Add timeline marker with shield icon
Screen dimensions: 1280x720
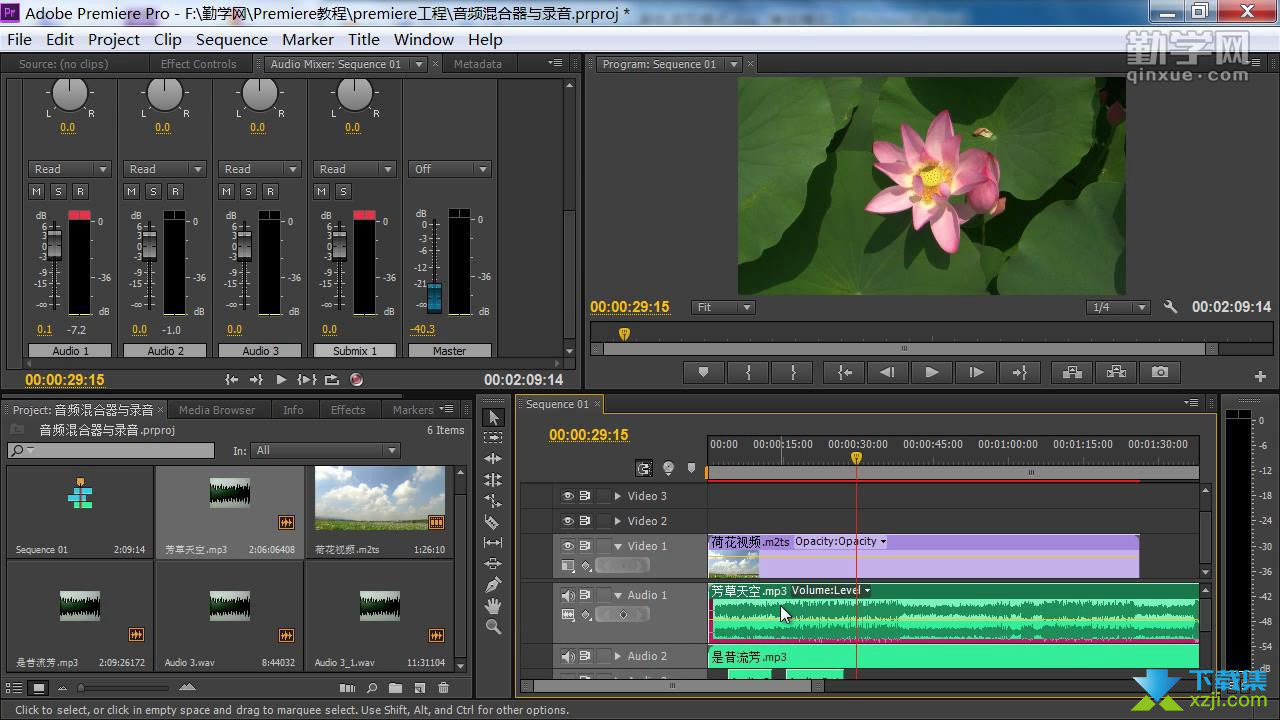tap(691, 468)
